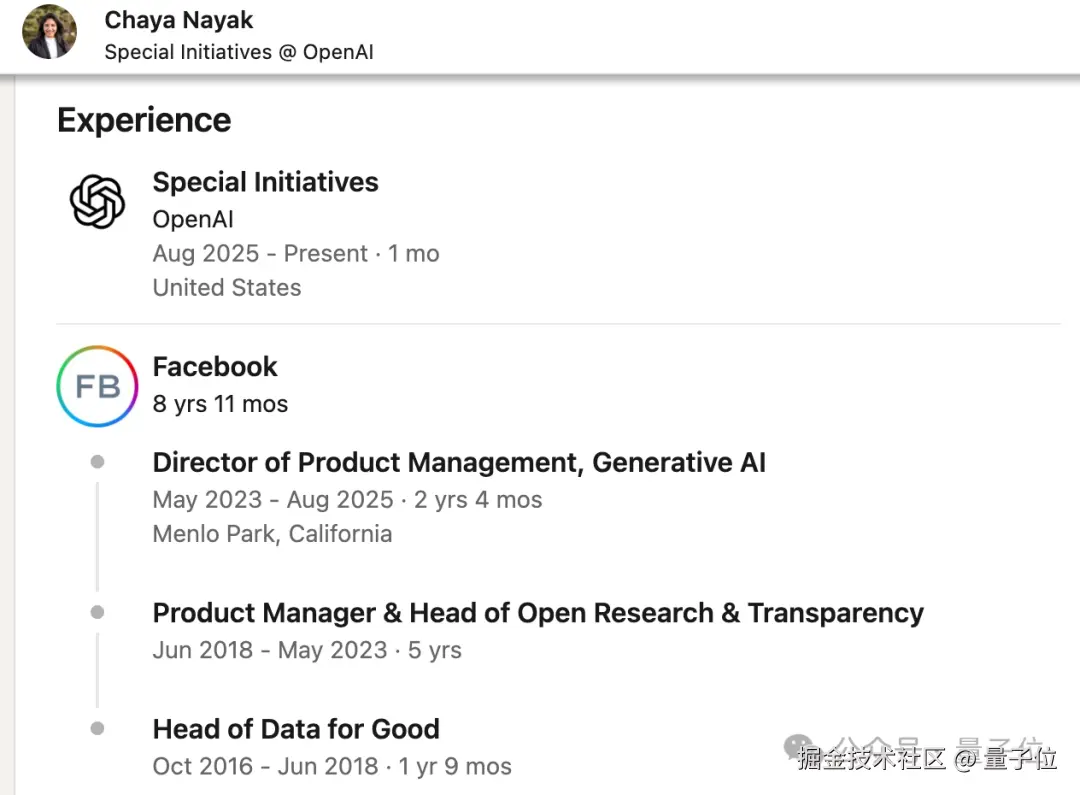Open the Special Initiatives job title
1080x795 pixels.
tap(265, 182)
